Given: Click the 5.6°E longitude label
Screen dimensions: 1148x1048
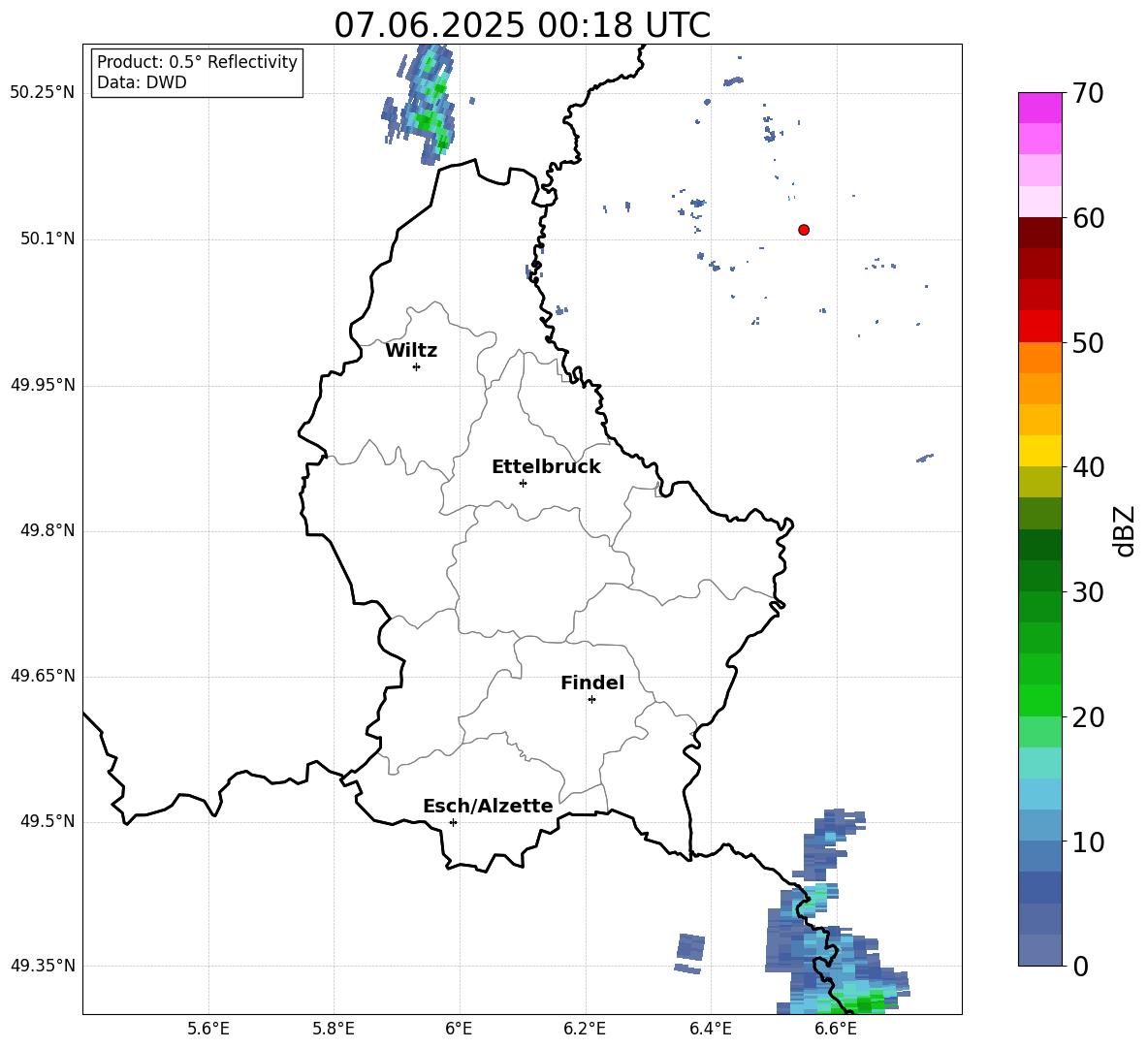Looking at the screenshot, I should pos(208,1029).
